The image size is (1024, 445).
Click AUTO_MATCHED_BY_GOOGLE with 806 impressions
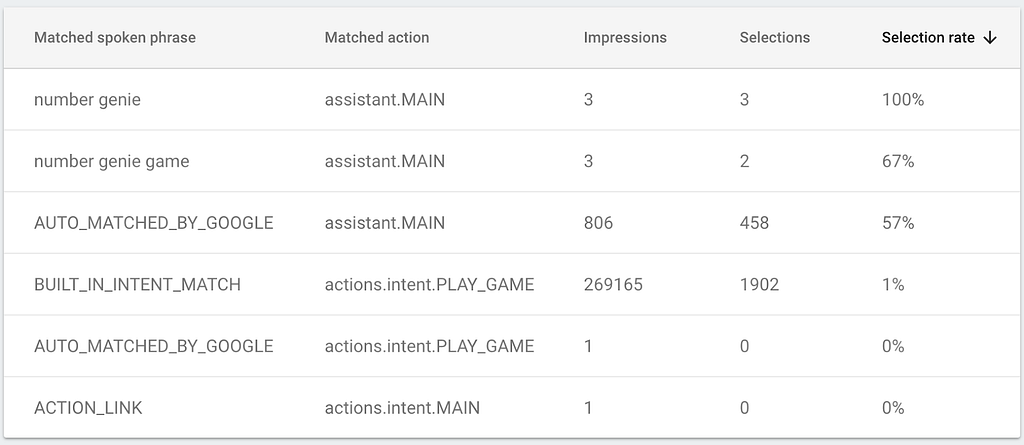click(x=153, y=223)
